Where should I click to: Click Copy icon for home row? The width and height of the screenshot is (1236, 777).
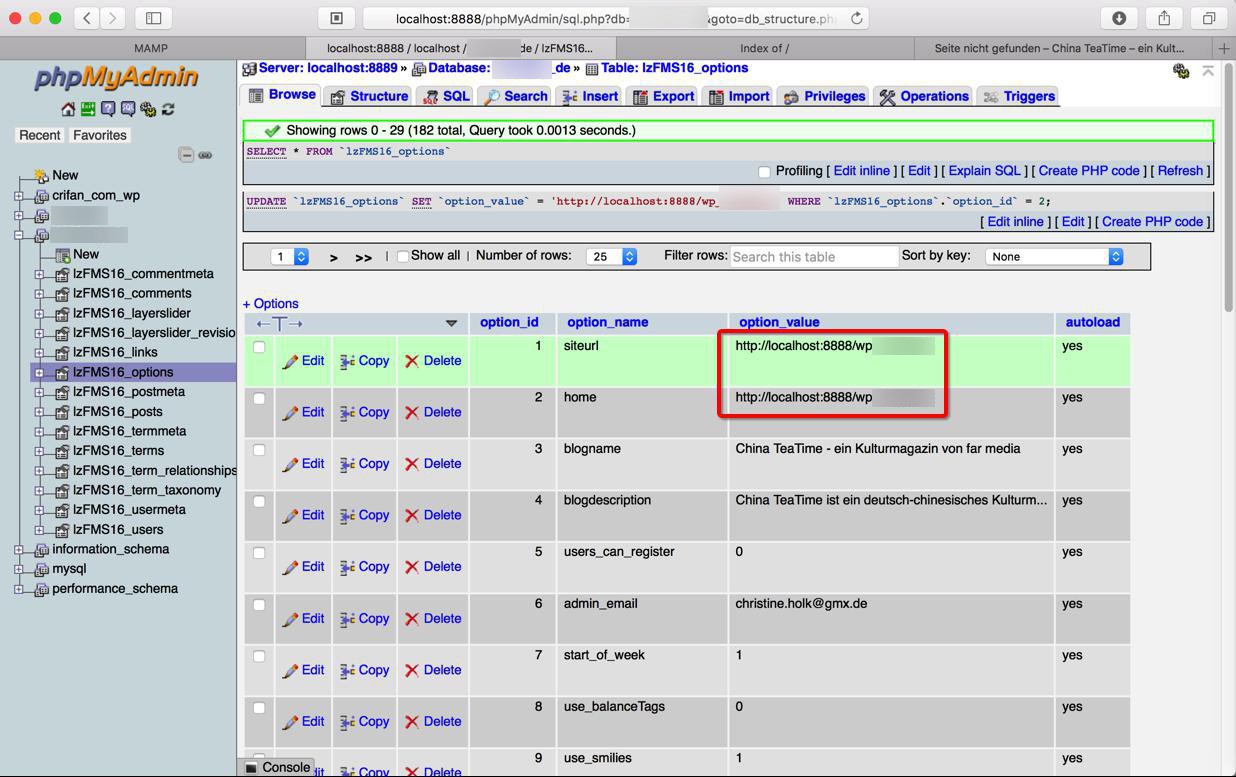347,413
